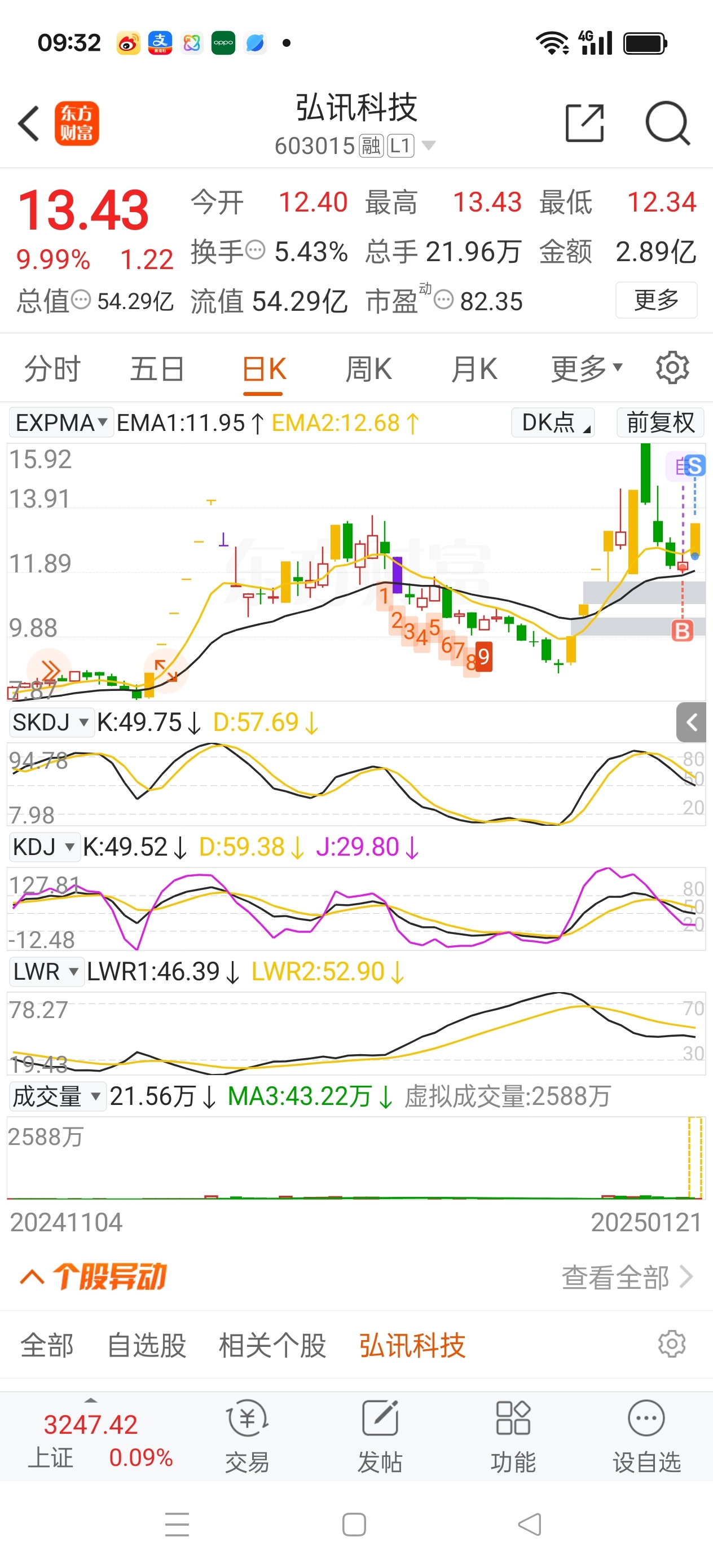Viewport: 713px width, 1568px height.
Task: Tap the current price 13.43
Action: click(83, 210)
